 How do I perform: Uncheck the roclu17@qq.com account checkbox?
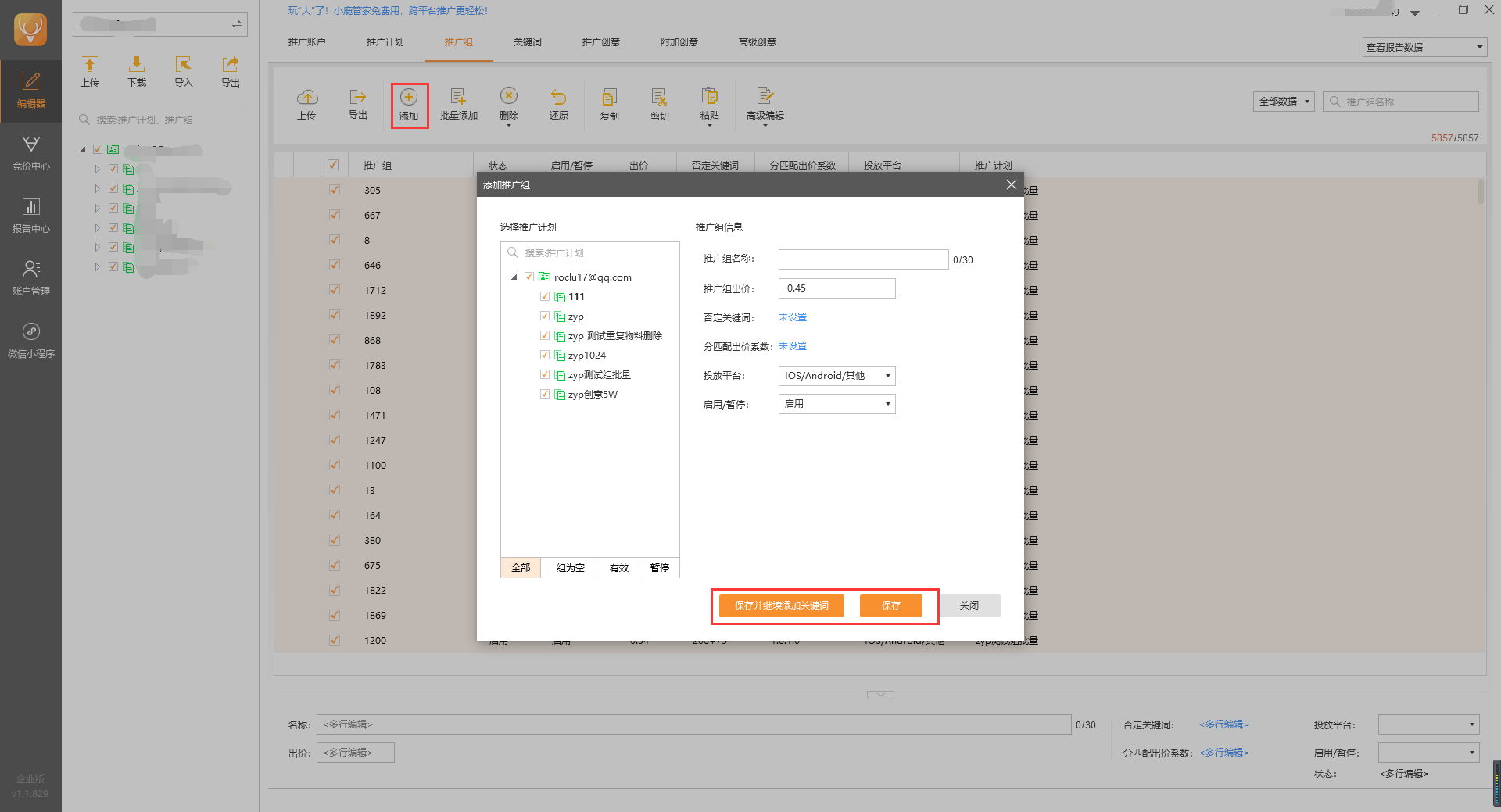pyautogui.click(x=529, y=277)
